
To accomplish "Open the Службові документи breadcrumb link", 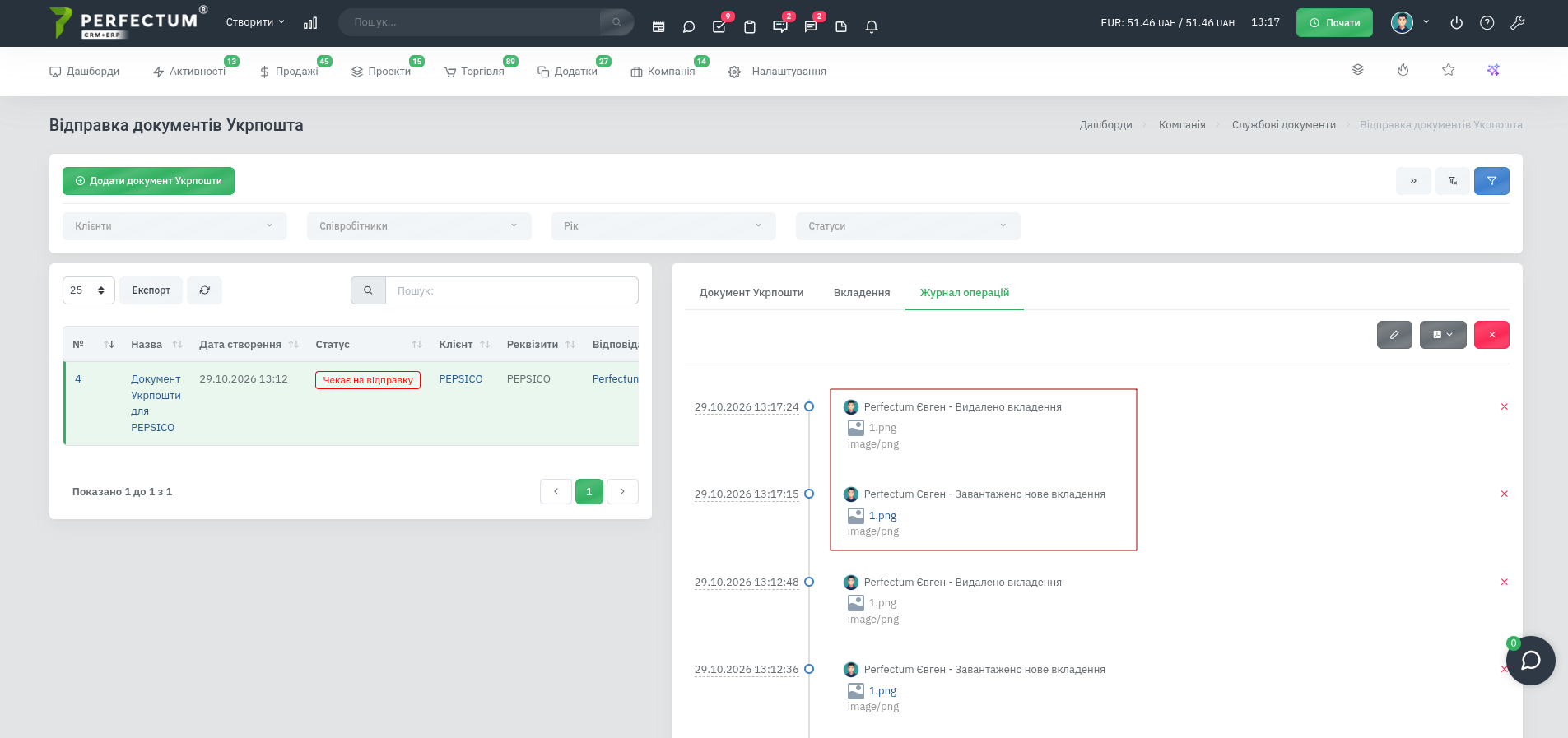I will tap(1284, 125).
